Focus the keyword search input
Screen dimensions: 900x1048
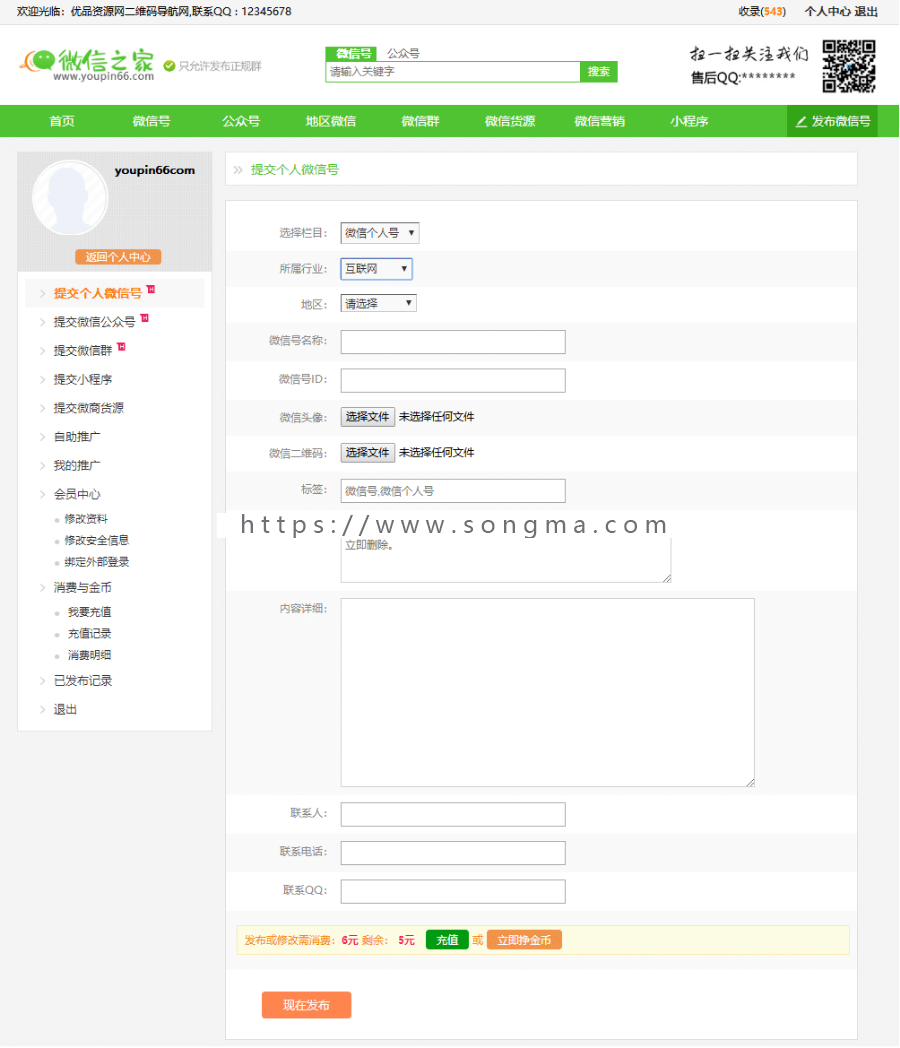pyautogui.click(x=453, y=72)
